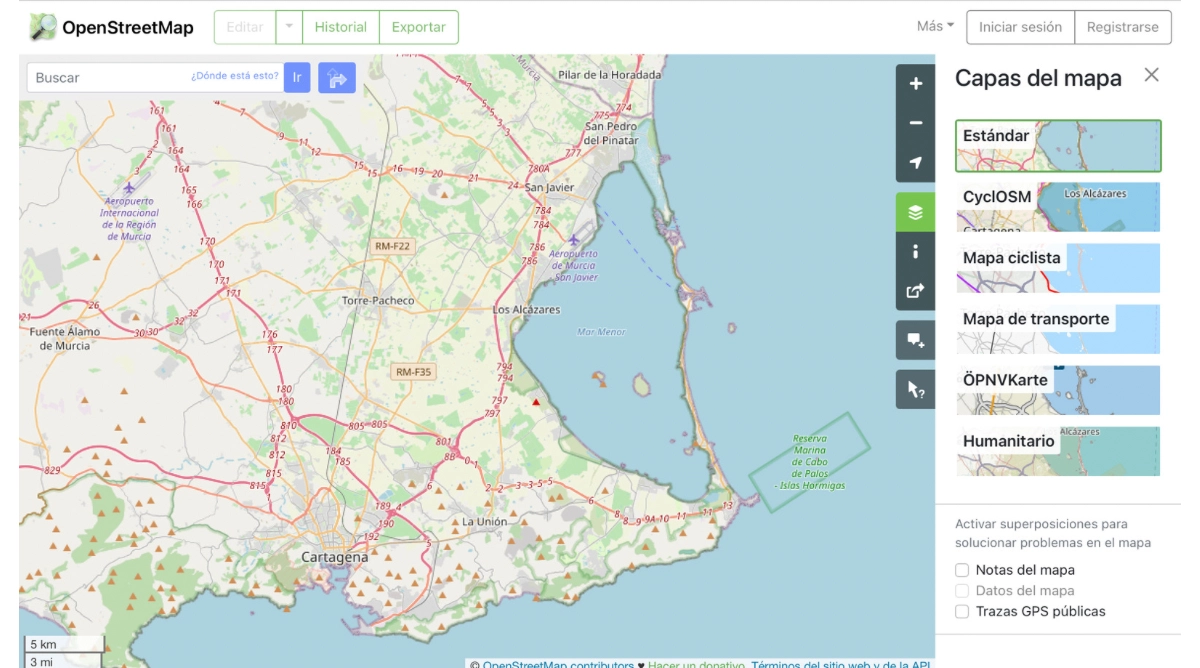Open the Hacer un donativo link
Viewport: 1200px width, 668px height.
[x=696, y=664]
